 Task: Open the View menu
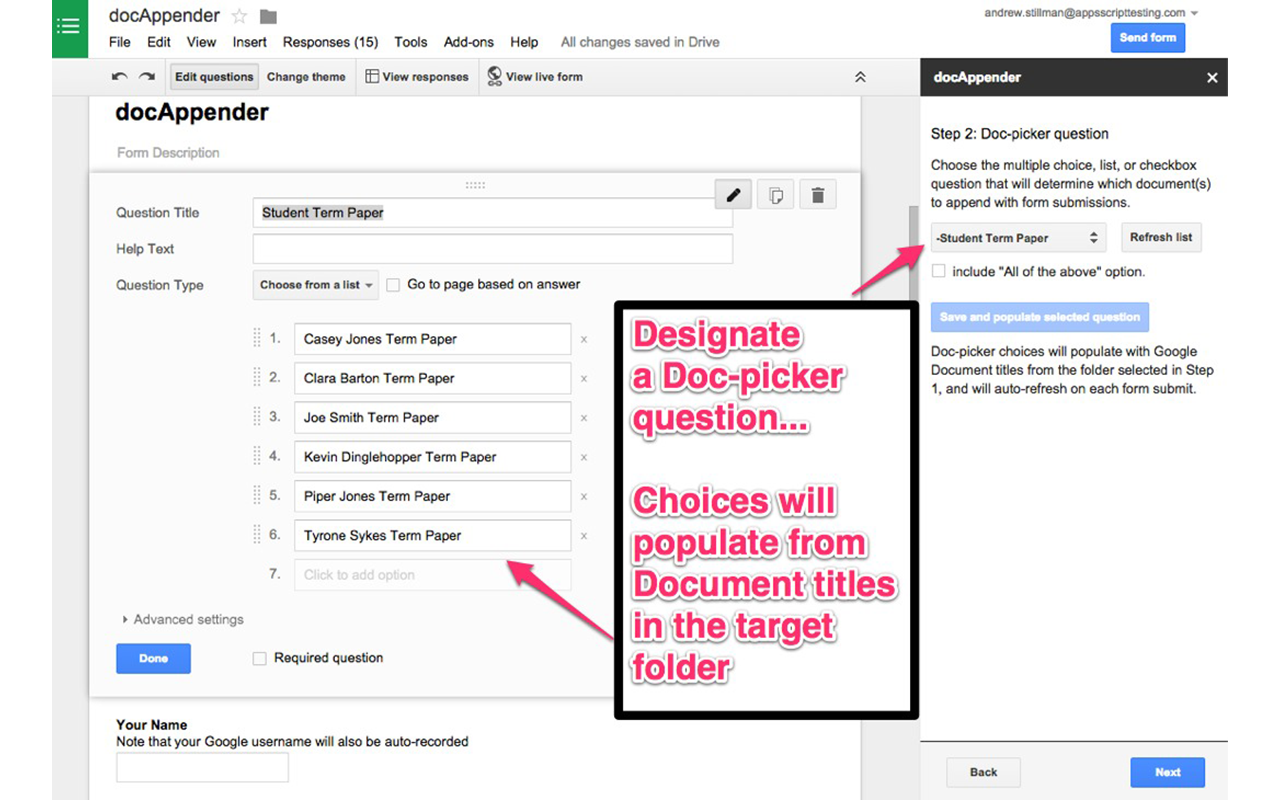pos(202,42)
